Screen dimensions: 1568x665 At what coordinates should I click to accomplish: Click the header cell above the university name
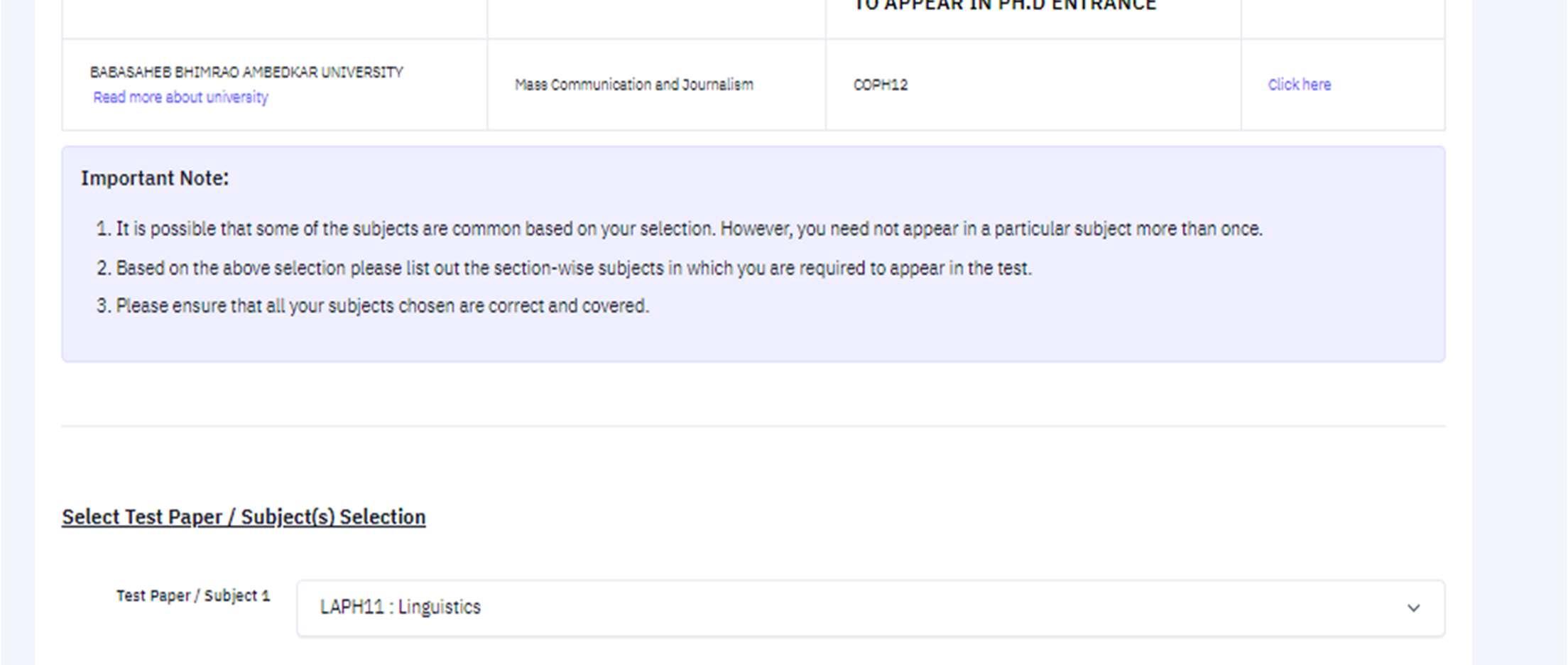point(275,19)
